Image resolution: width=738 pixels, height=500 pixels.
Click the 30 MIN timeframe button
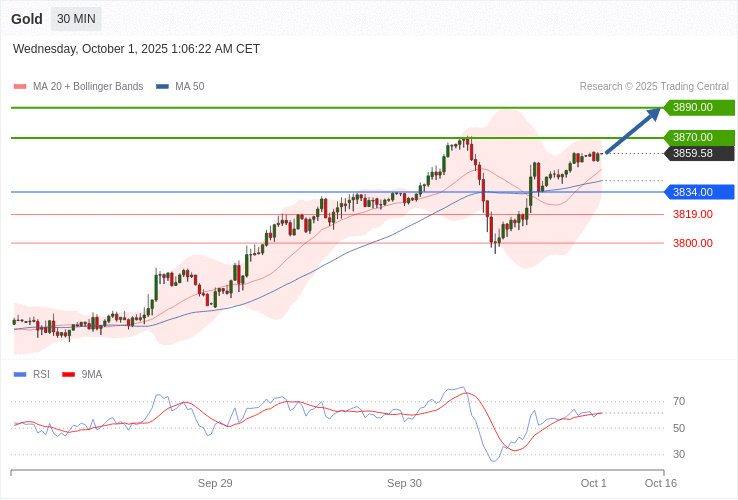tap(76, 19)
